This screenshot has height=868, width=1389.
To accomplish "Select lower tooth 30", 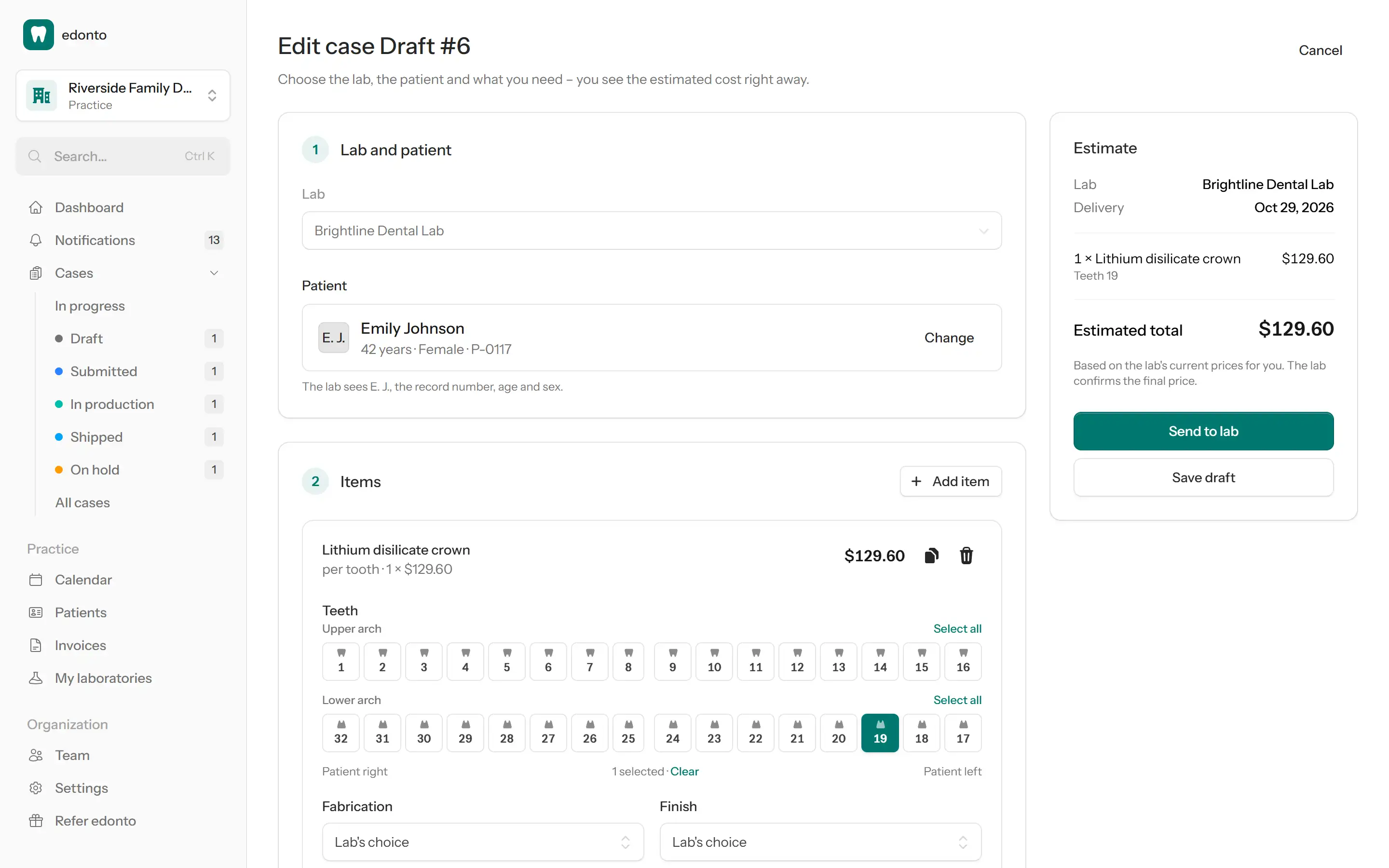I will [423, 732].
